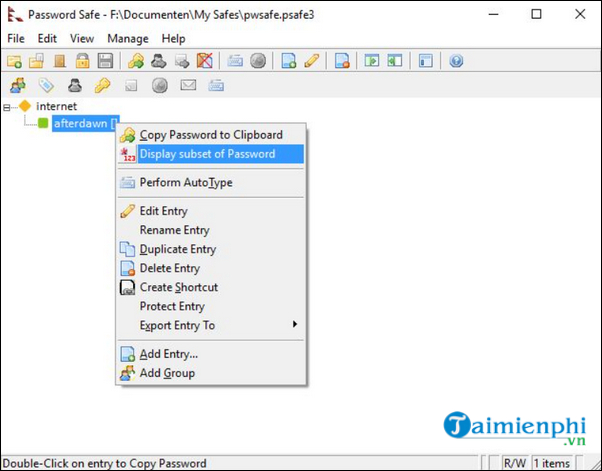The image size is (602, 471).
Task: Maximize the Password Safe window
Action: tap(536, 14)
